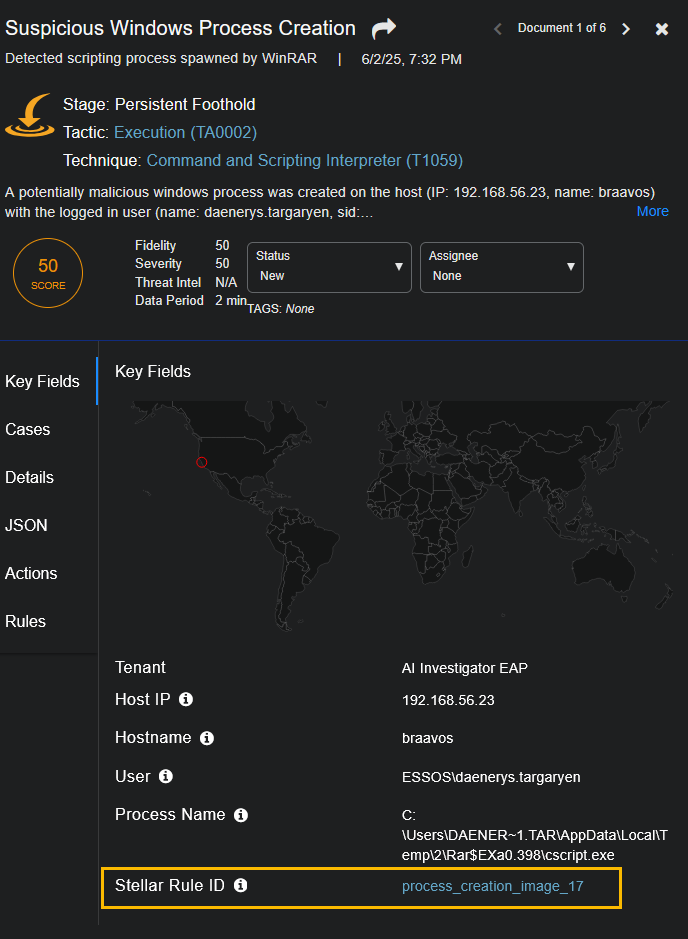Click the info icon next to Hostname
This screenshot has height=939, width=688.
(x=207, y=738)
